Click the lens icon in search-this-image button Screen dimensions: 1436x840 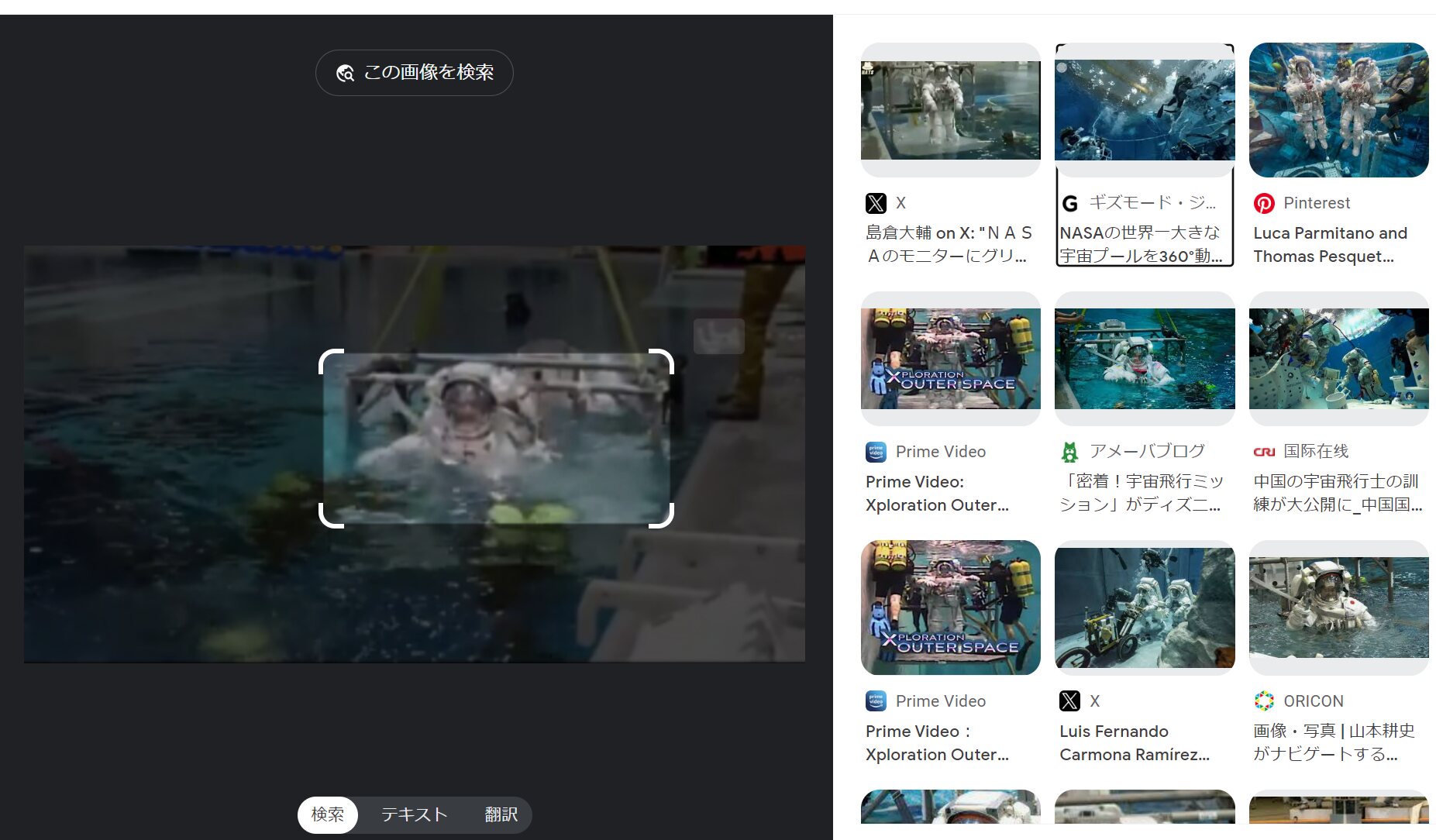345,73
